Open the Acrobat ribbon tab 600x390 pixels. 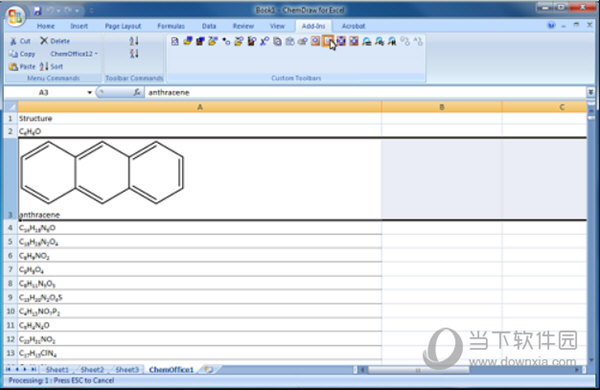(353, 26)
